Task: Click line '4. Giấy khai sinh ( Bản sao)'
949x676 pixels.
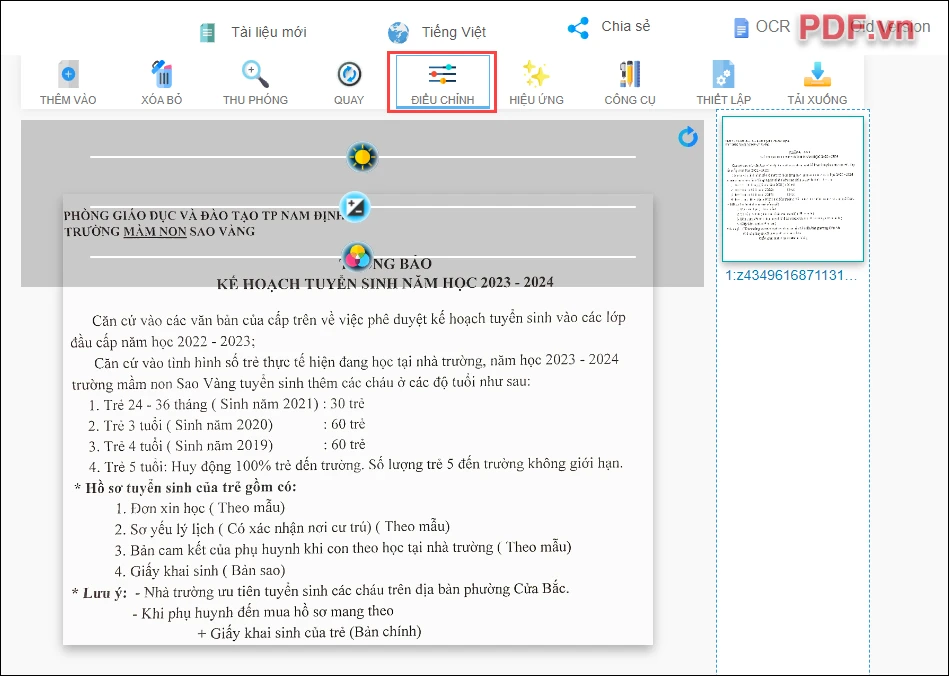Action: [x=200, y=571]
